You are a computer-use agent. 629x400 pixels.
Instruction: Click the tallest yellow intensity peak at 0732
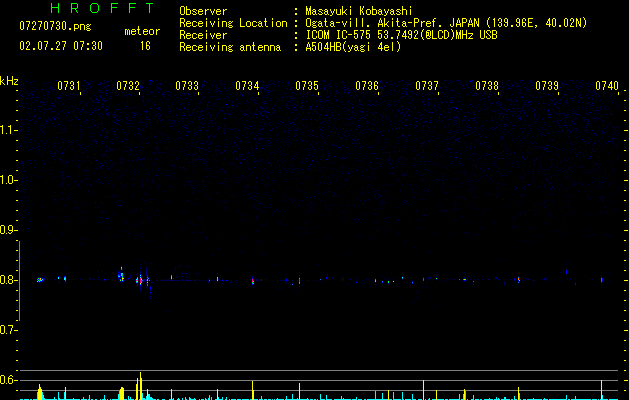pyautogui.click(x=140, y=386)
